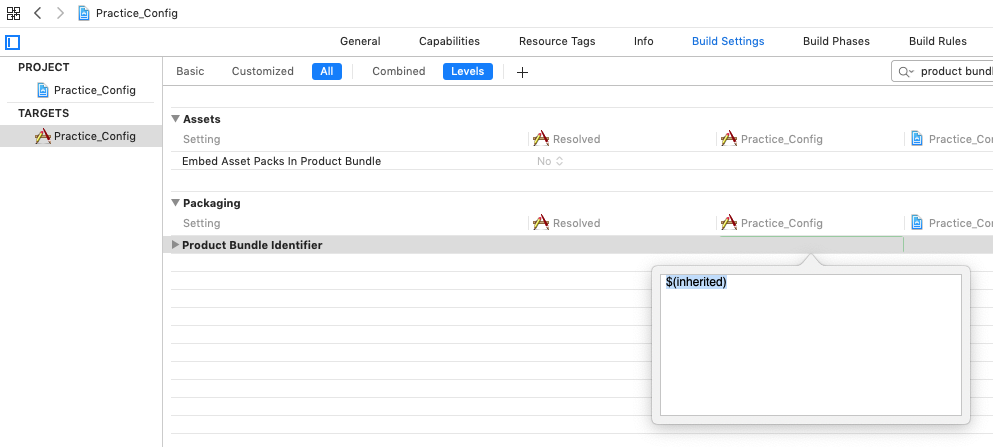Screen dimensions: 993x447
Task: Expand the Product Bundle Identifier row
Action: point(175,245)
